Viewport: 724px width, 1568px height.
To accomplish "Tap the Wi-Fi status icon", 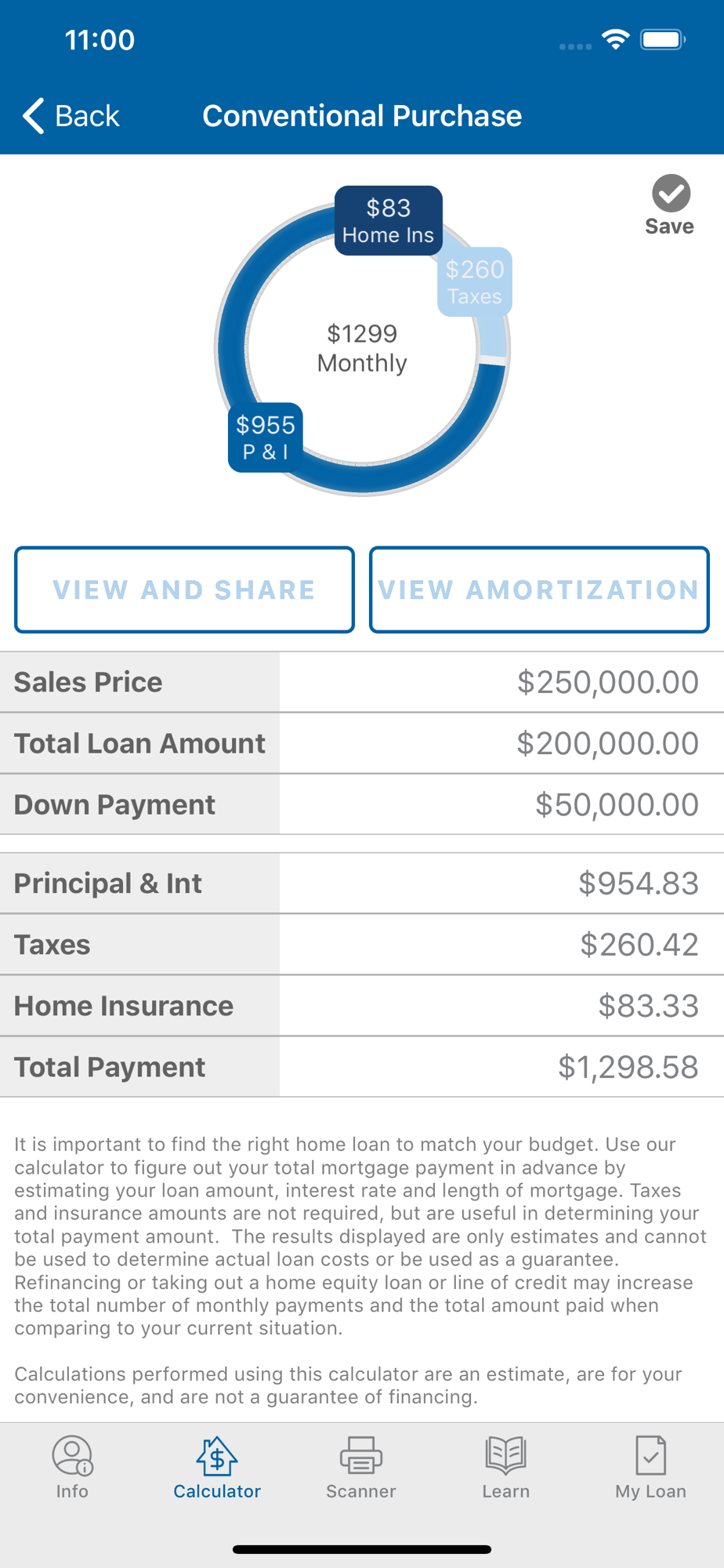I will point(616,39).
